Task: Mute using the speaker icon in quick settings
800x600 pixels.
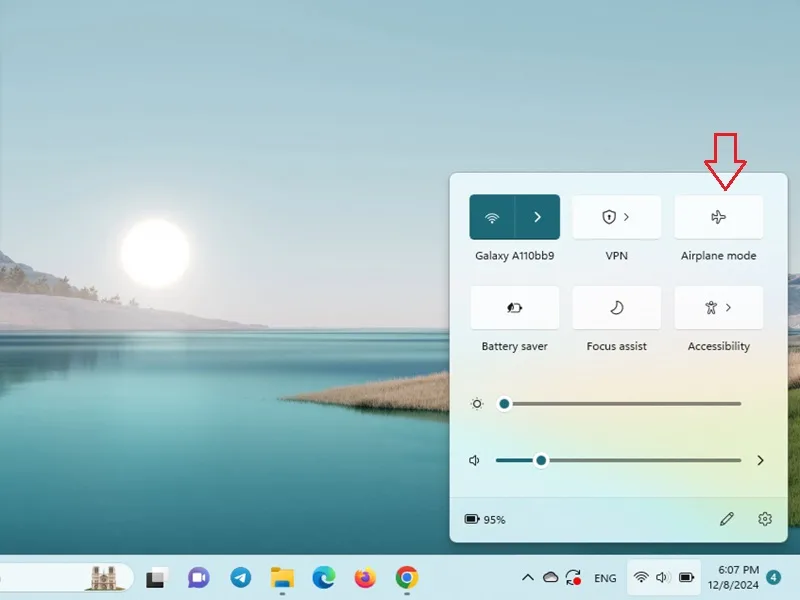Action: (x=474, y=460)
